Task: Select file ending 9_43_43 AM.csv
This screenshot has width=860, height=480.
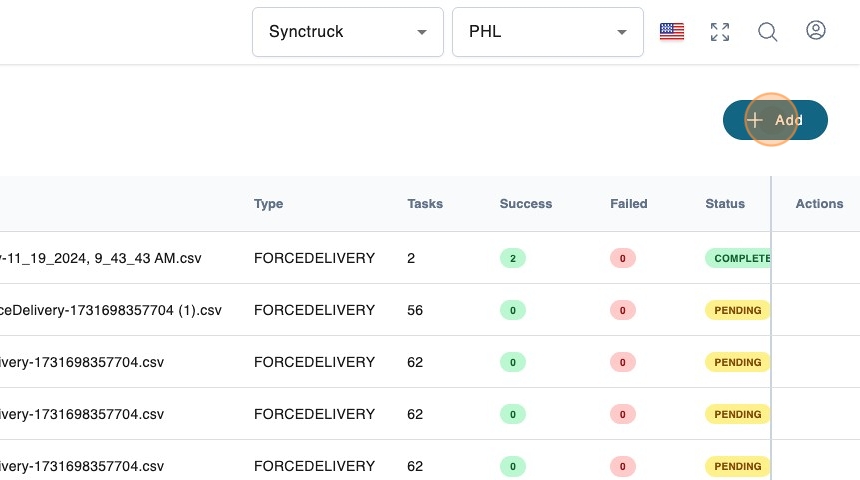Action: [x=100, y=258]
